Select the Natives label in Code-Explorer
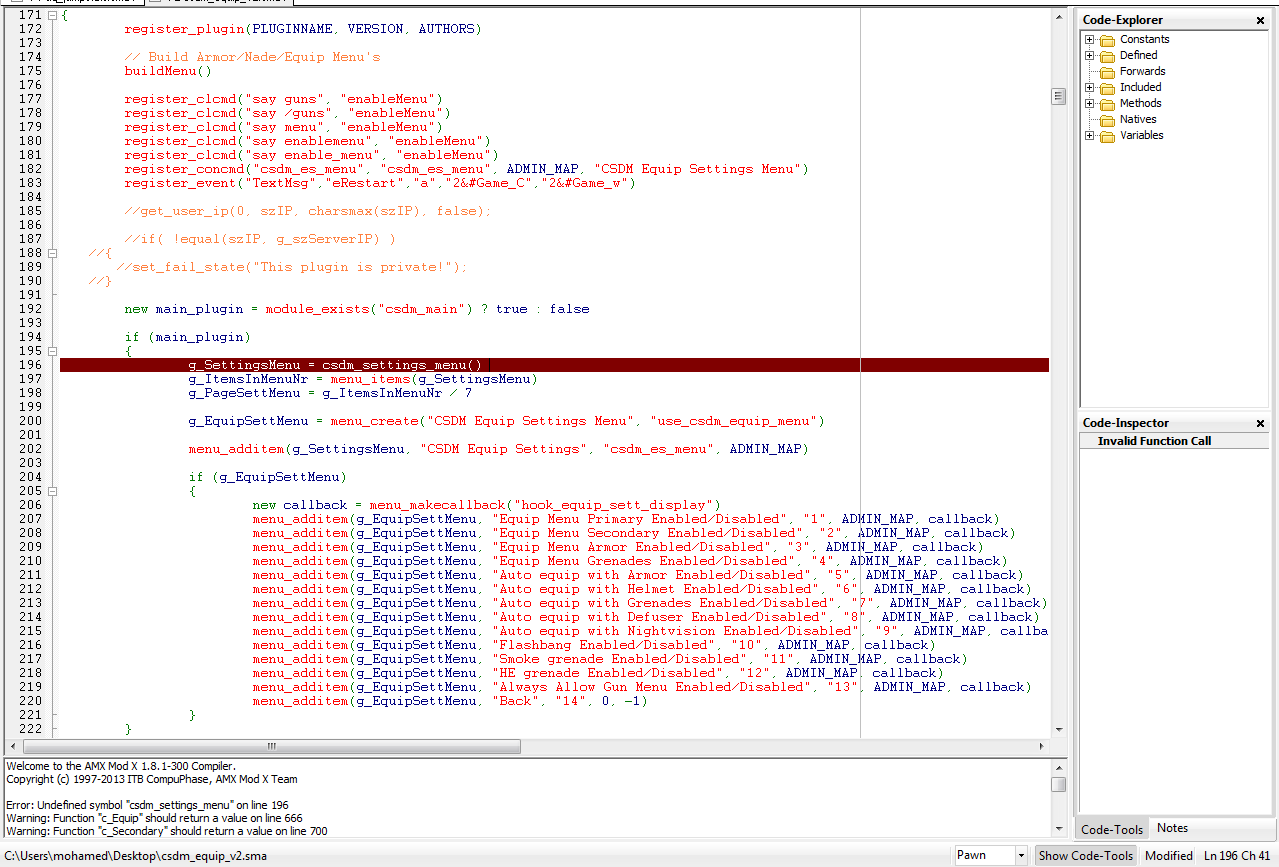The width and height of the screenshot is (1279, 867). coord(1138,120)
